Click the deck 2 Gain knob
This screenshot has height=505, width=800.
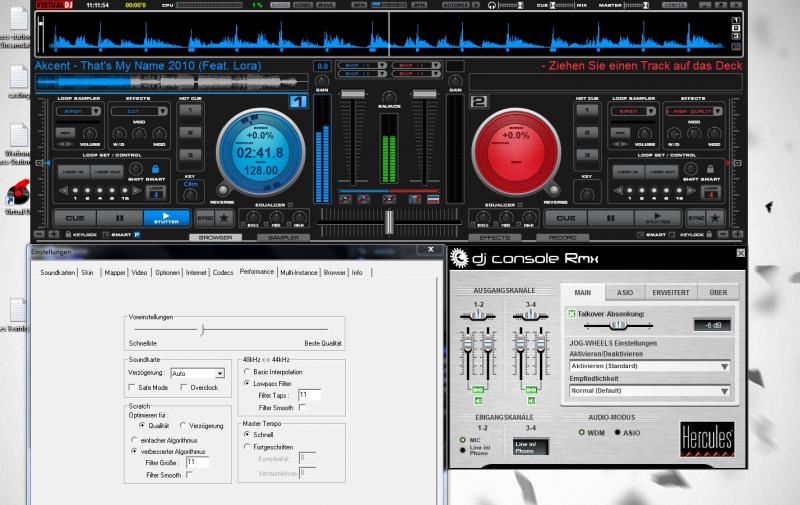[455, 81]
